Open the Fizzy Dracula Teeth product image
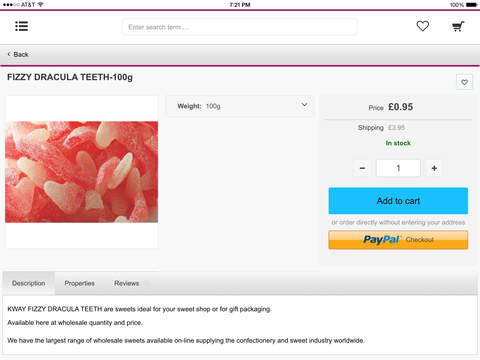 coord(82,172)
